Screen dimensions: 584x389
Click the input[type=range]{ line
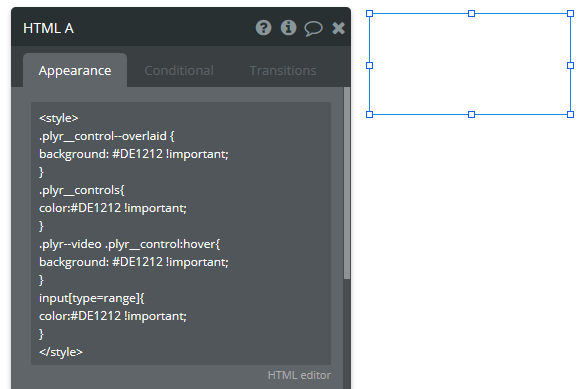92,298
